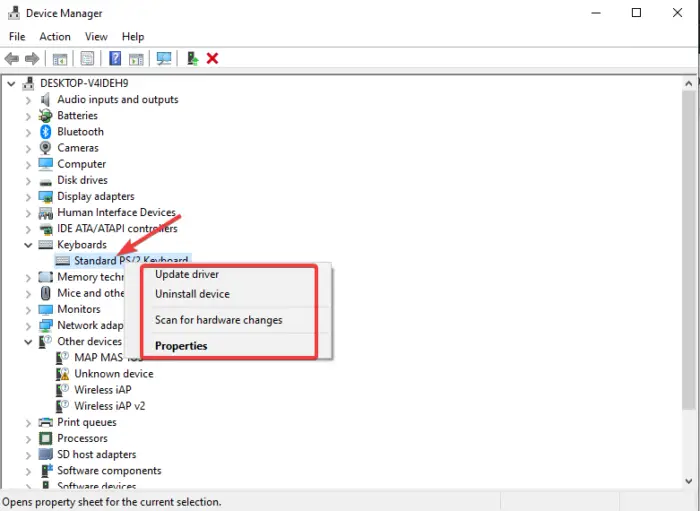Click the vertical scrollbar thumb
The image size is (700, 511).
click(689, 249)
